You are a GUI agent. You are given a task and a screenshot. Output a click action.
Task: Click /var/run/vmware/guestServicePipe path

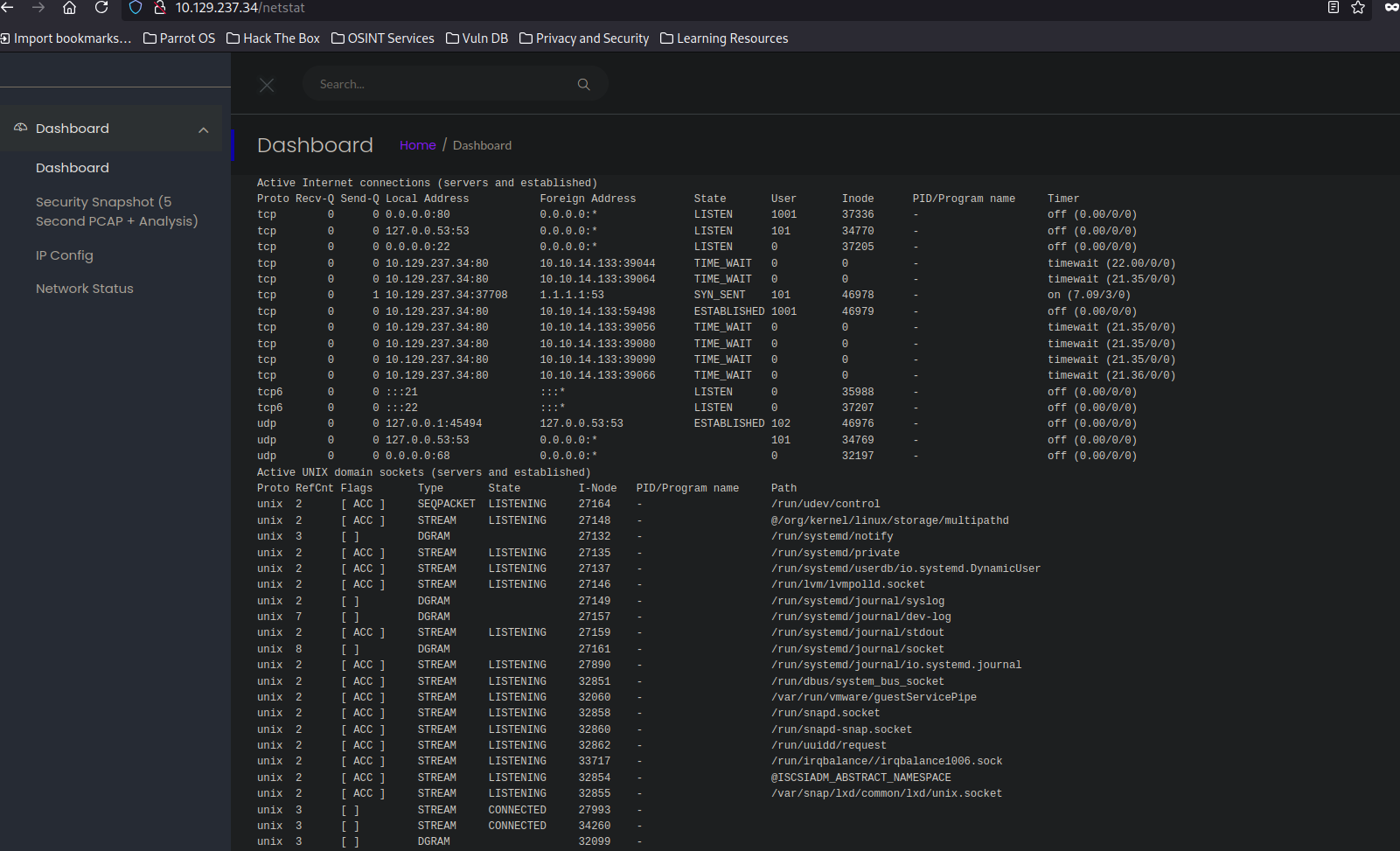tap(874, 698)
